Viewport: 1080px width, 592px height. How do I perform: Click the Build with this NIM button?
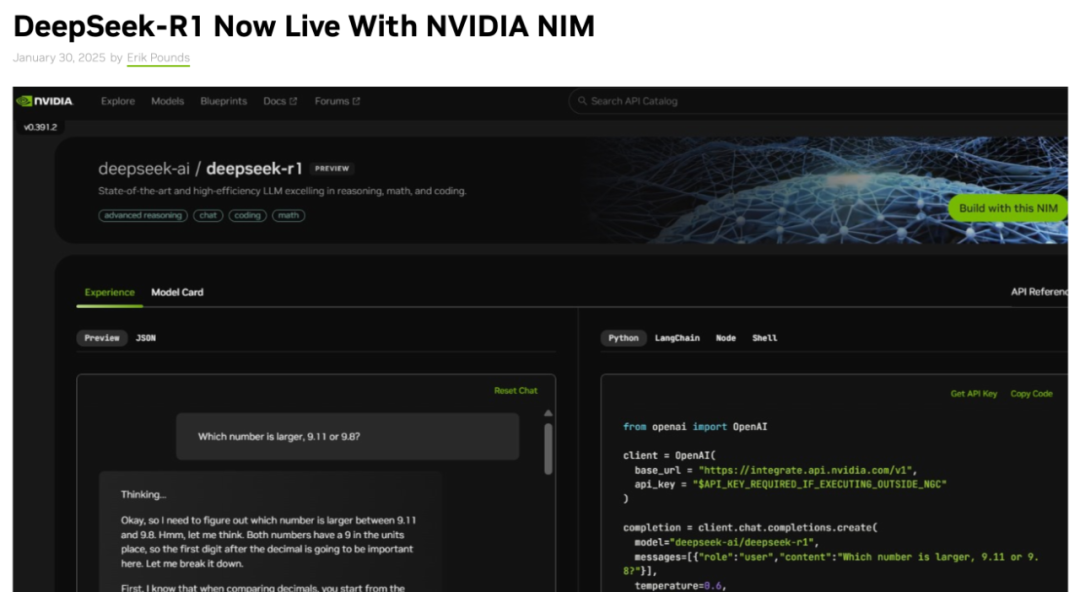click(1008, 208)
